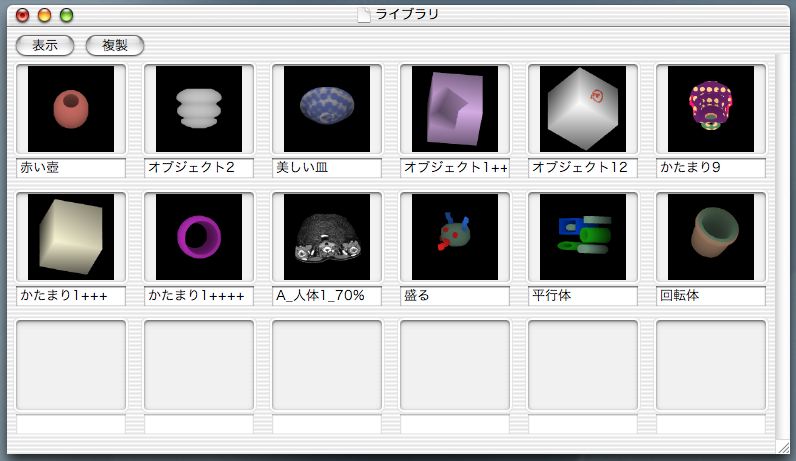Click the A_人体1_70% name field

(x=327, y=296)
